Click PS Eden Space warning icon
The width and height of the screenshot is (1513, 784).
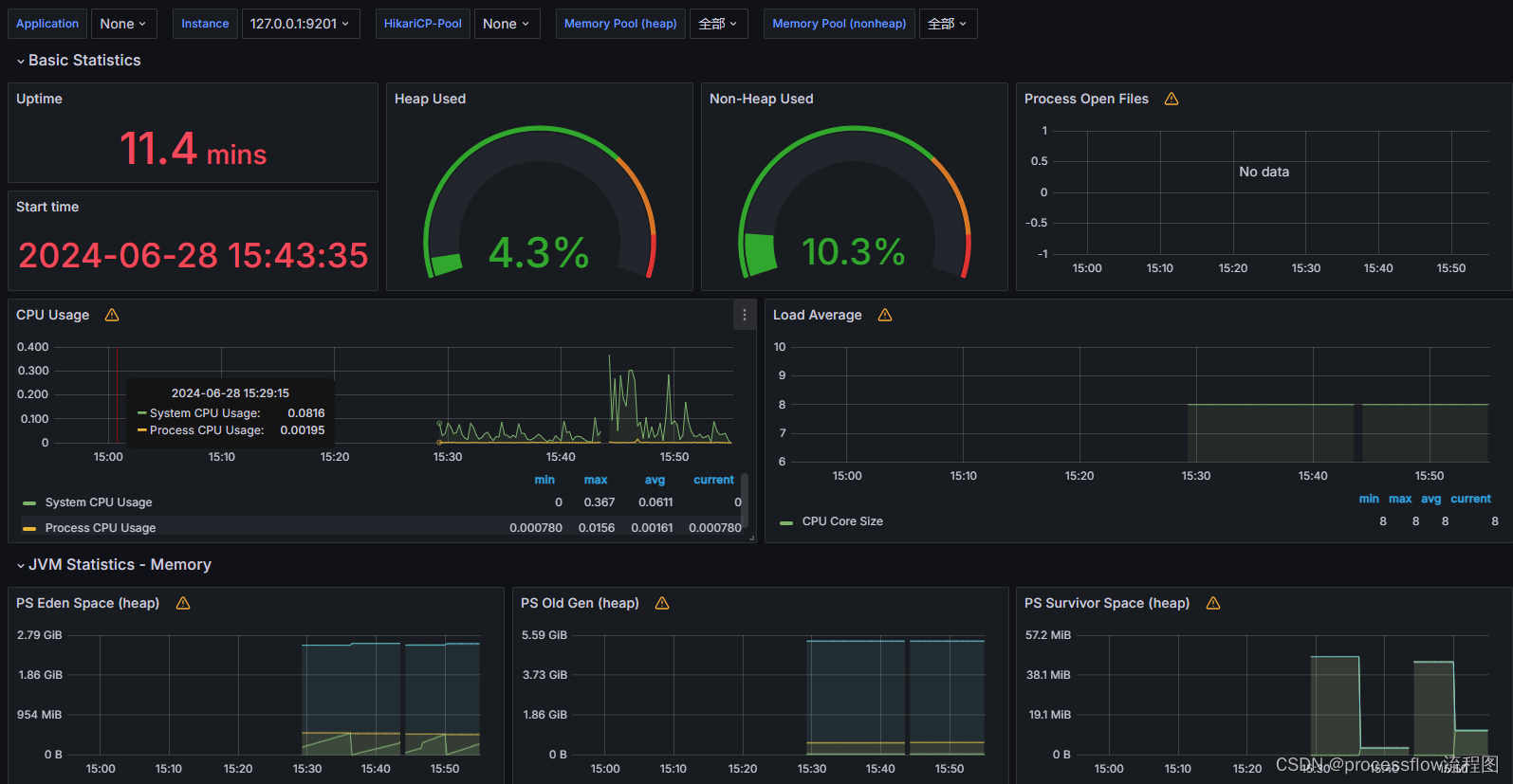[183, 603]
